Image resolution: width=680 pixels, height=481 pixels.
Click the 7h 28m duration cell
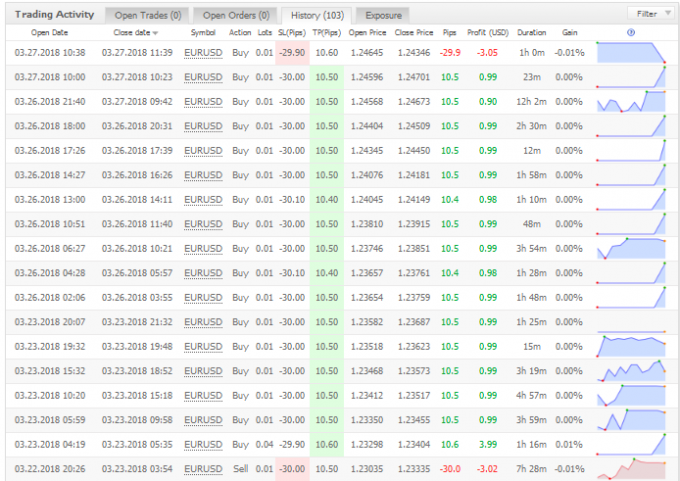pyautogui.click(x=531, y=469)
